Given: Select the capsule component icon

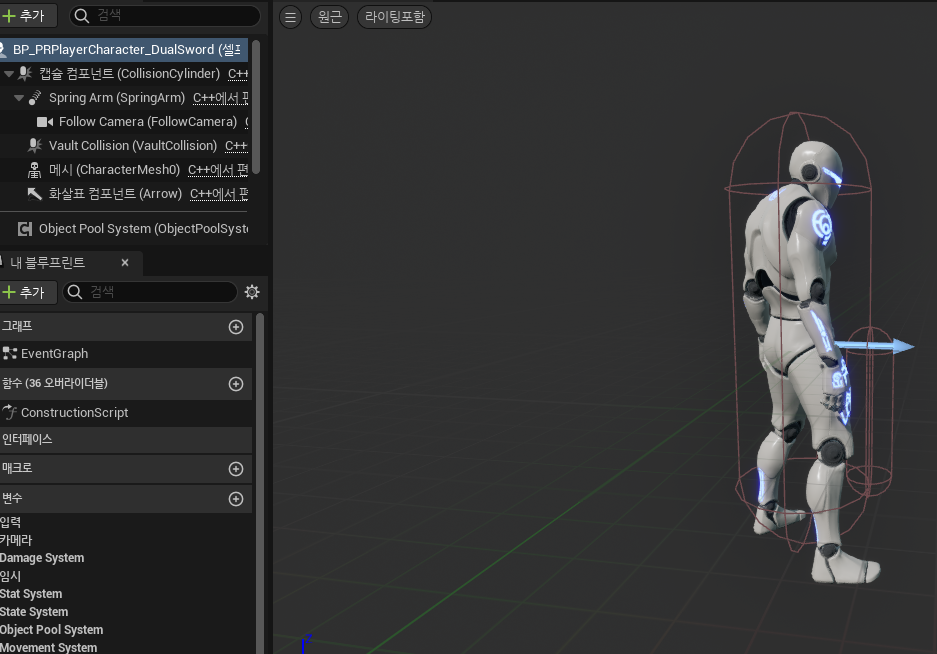Looking at the screenshot, I should tap(25, 74).
